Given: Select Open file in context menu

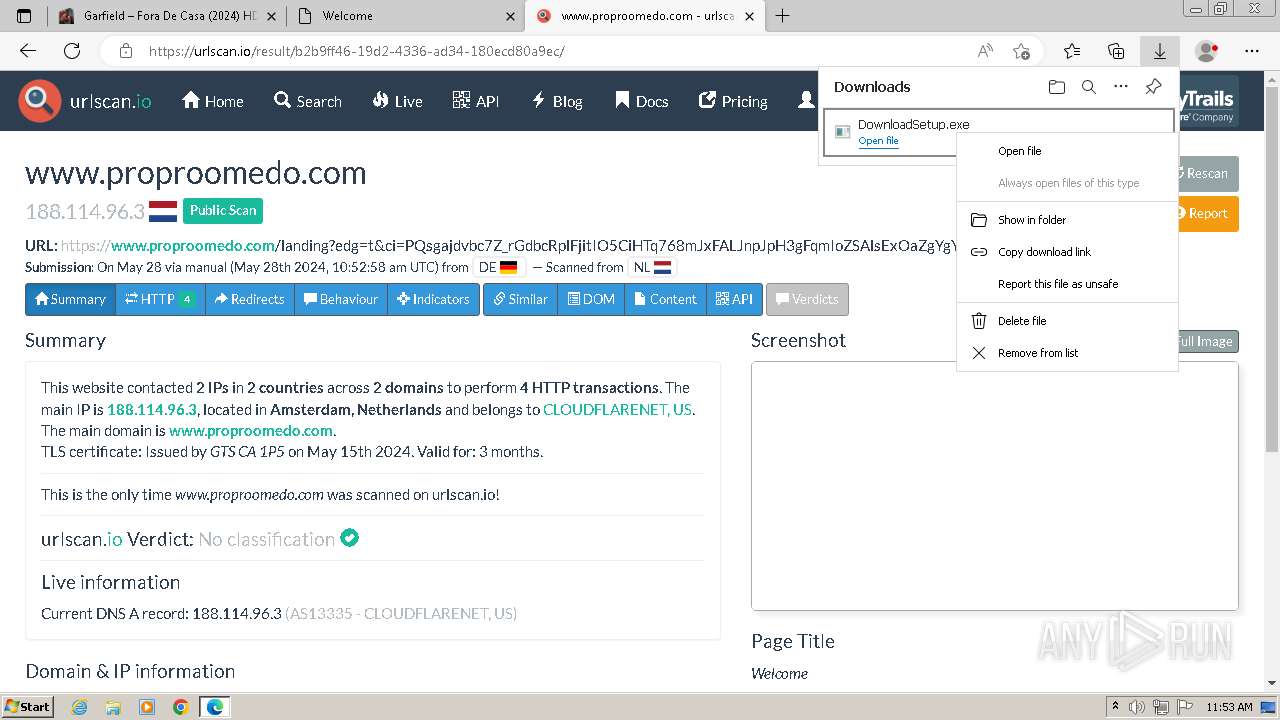Looking at the screenshot, I should coord(1067,151).
